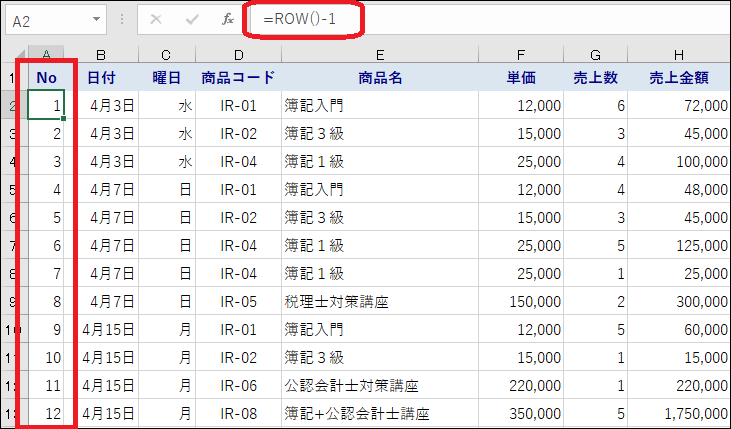
Task: Click the Cancel (X) icon in formula bar
Action: (156, 19)
